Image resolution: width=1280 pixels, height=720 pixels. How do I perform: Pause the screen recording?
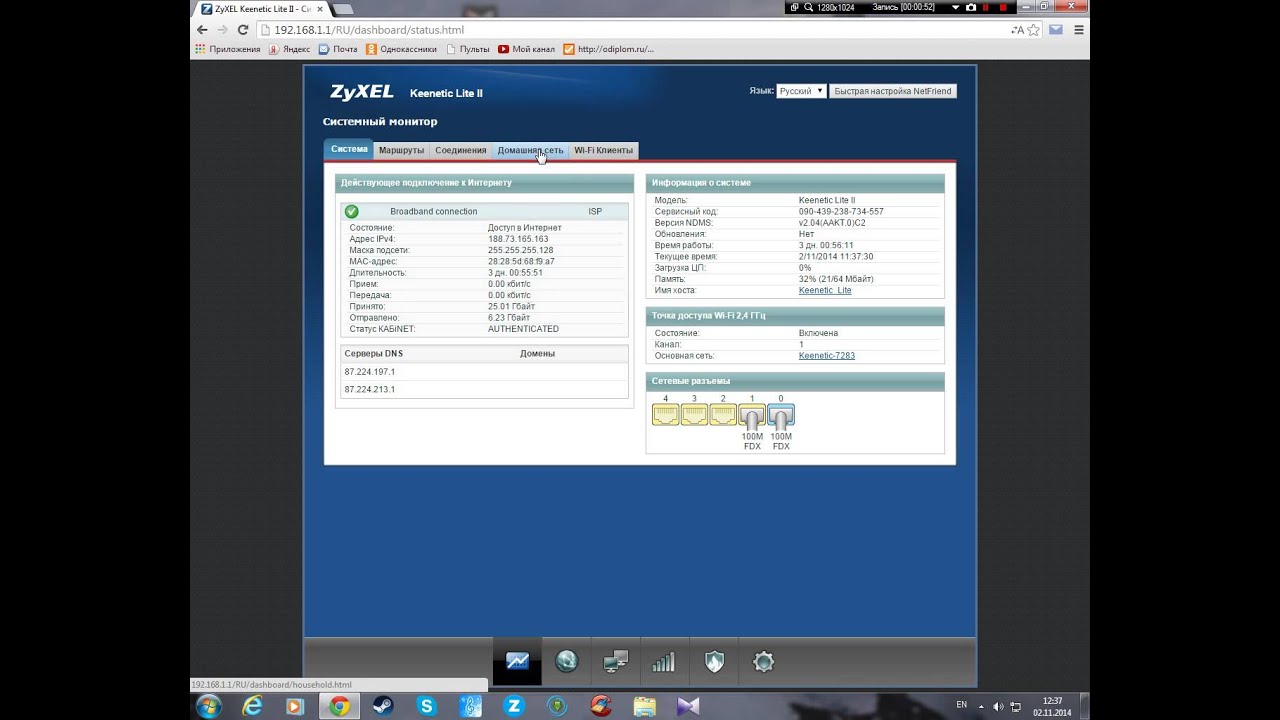987,7
